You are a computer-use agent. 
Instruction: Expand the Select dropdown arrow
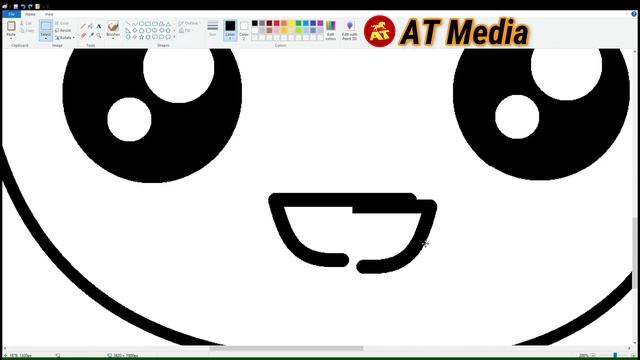tap(46, 38)
